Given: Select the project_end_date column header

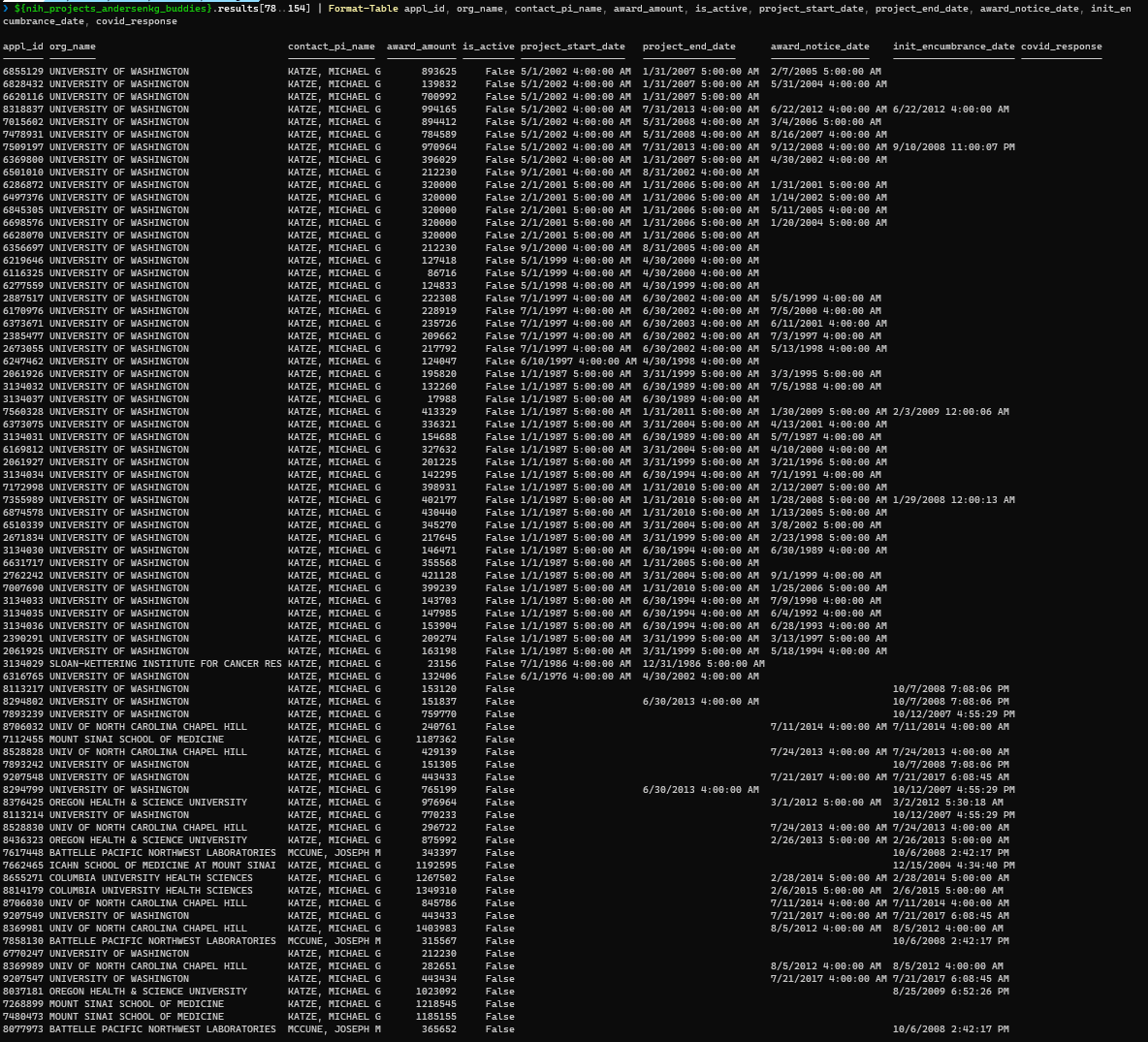Looking at the screenshot, I should click(x=689, y=47).
